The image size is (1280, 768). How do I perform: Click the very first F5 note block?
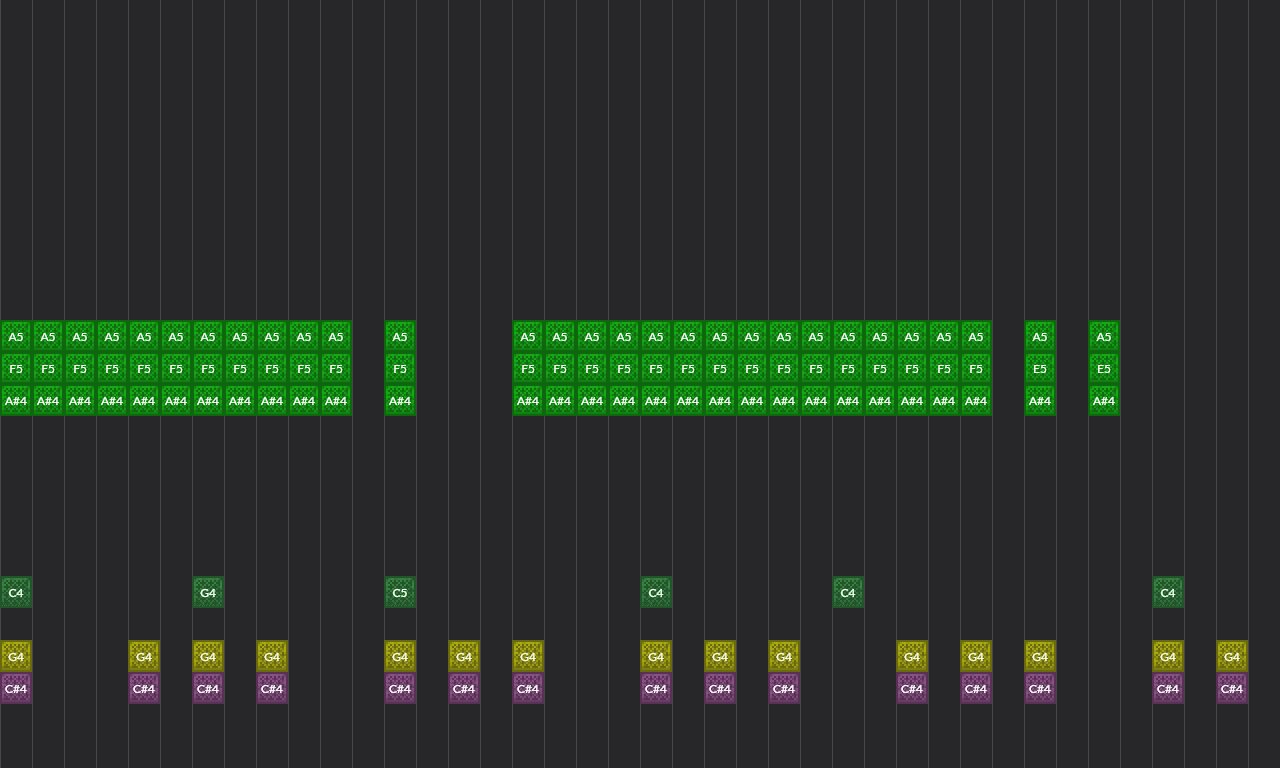[16, 368]
